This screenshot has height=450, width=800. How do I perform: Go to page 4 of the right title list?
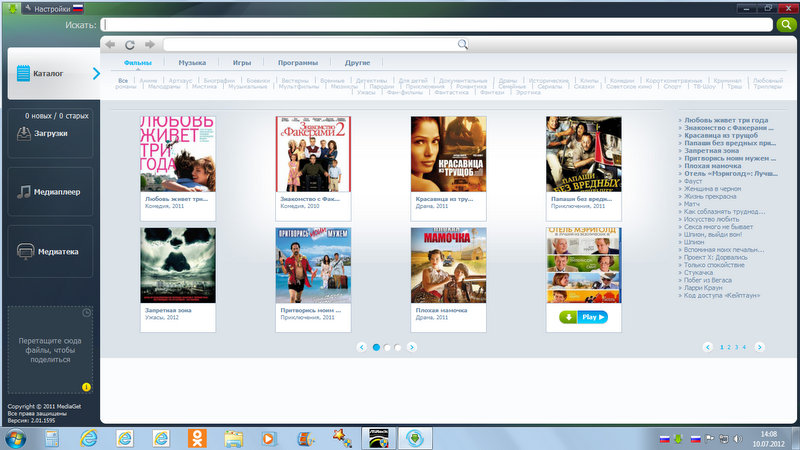pos(744,347)
